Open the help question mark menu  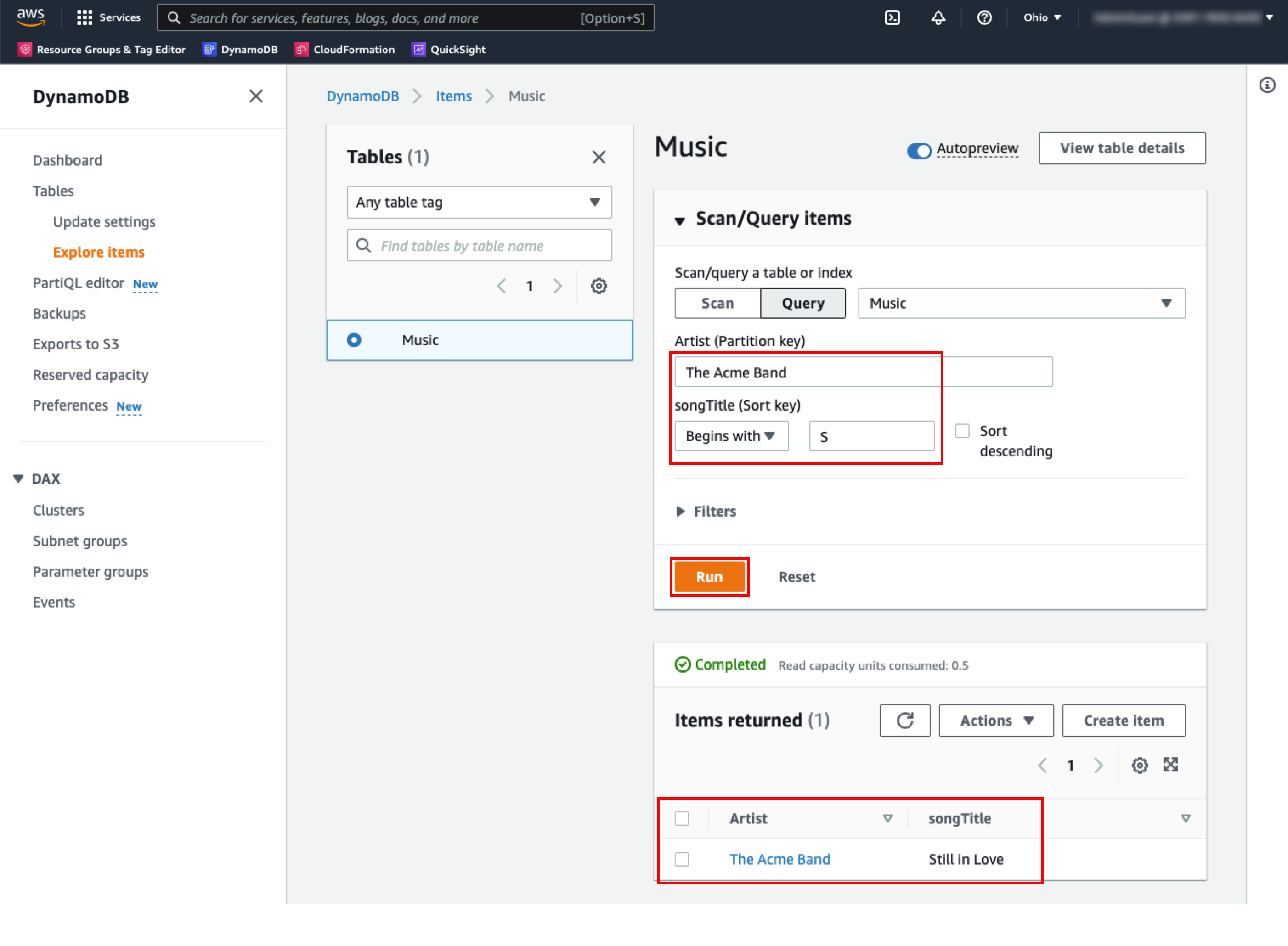tap(984, 18)
